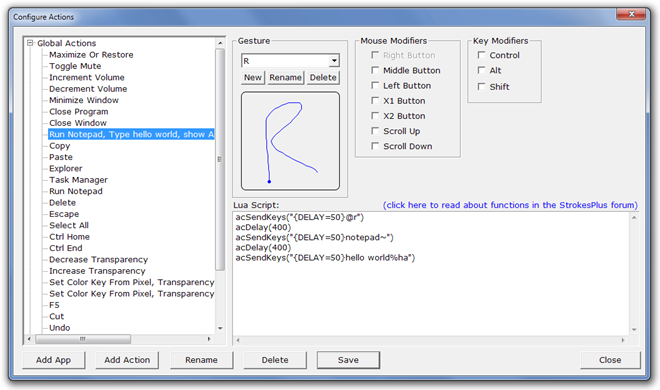
Task: Select the Paste action
Action: click(x=61, y=157)
